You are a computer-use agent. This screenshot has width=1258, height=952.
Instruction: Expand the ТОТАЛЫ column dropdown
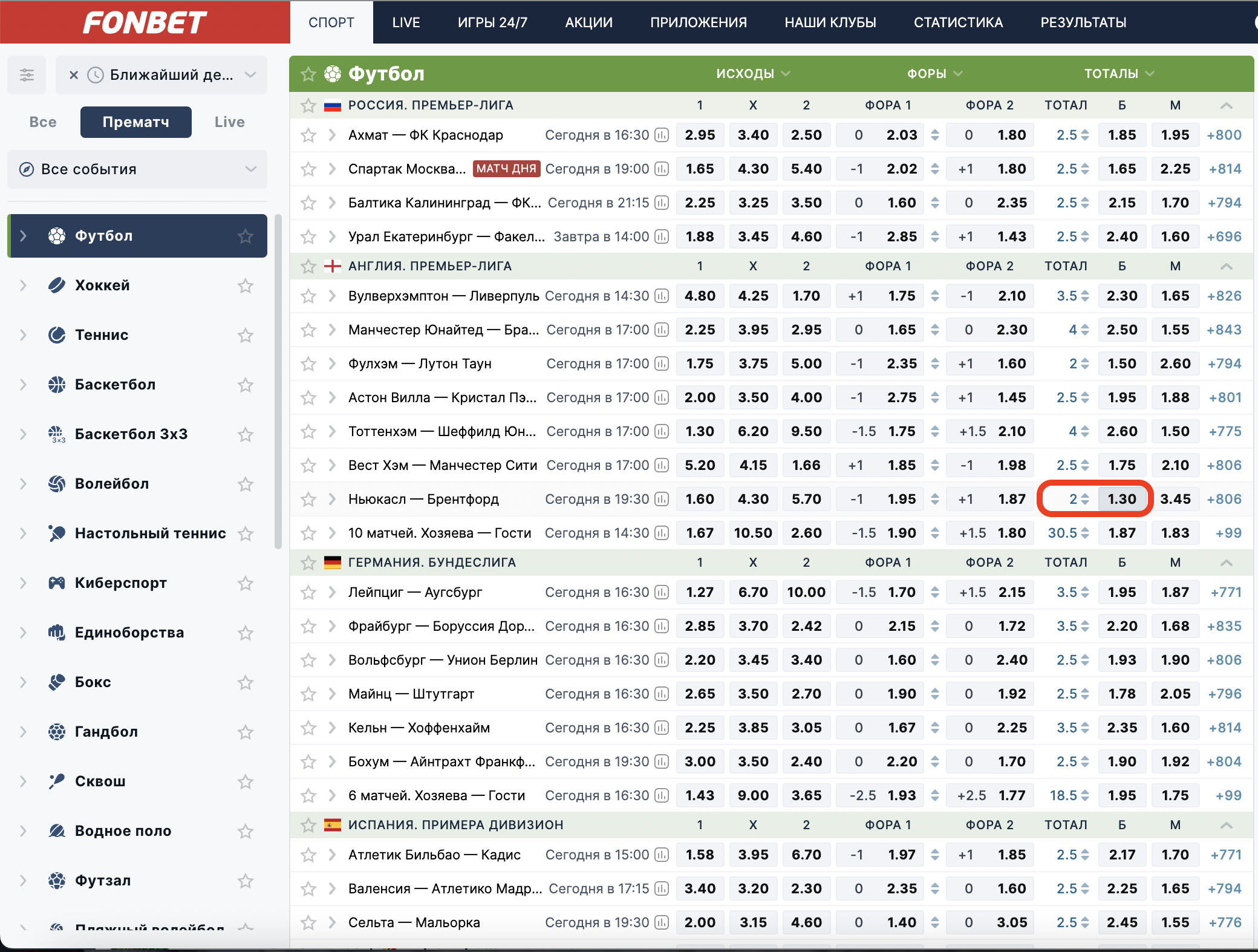coord(1119,74)
